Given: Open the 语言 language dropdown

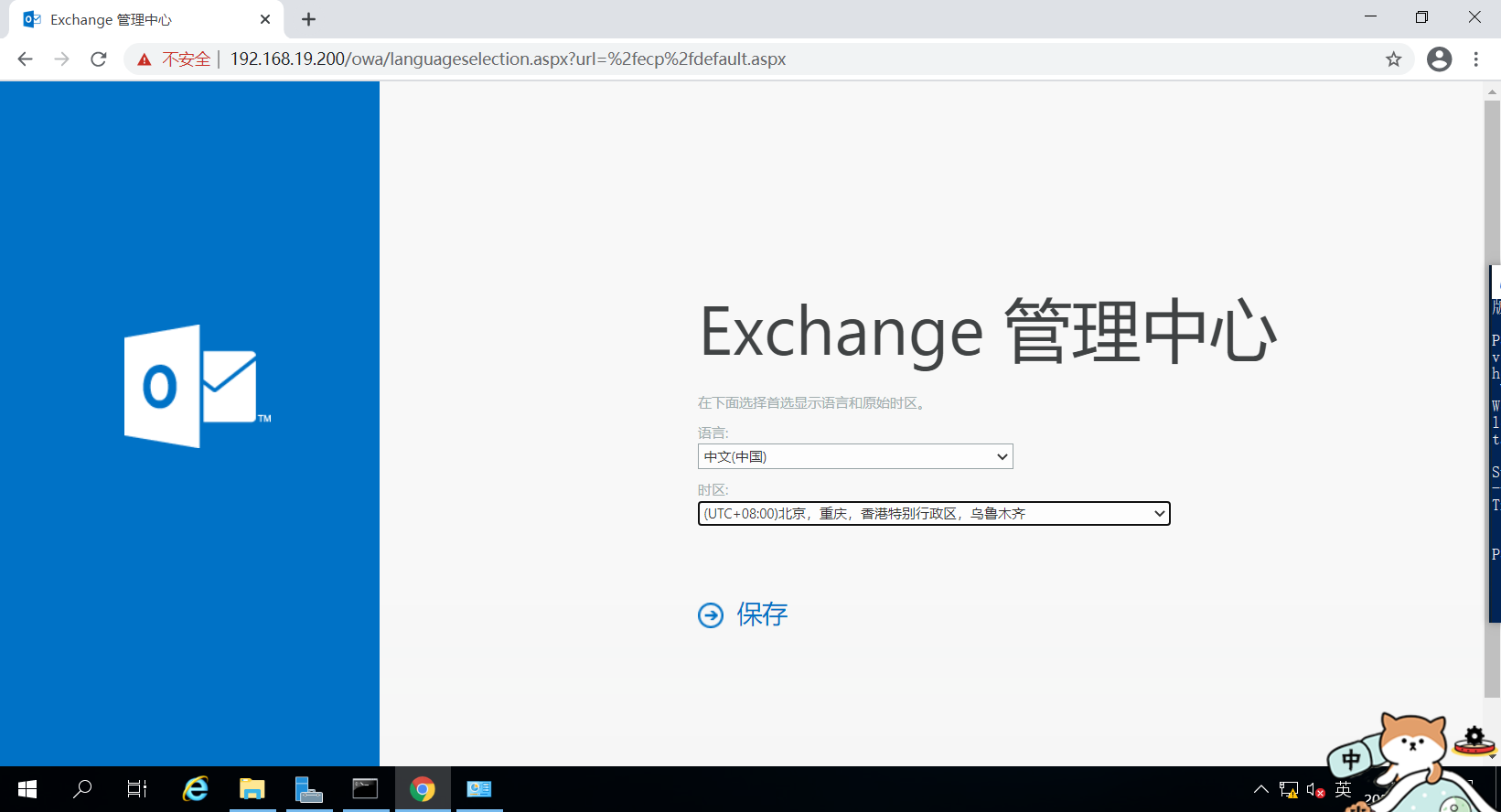Looking at the screenshot, I should [x=855, y=456].
